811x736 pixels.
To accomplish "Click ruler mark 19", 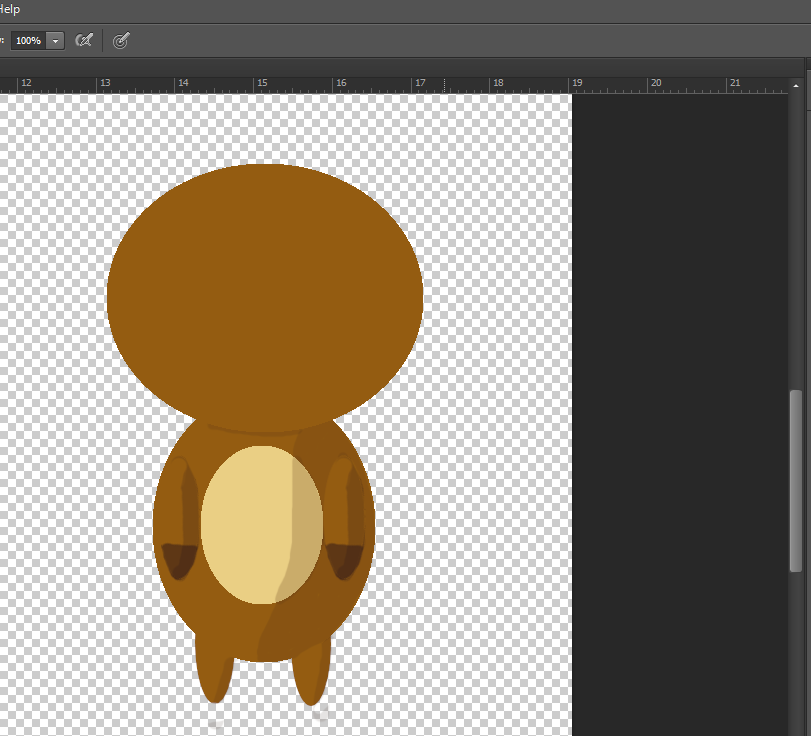I will tap(577, 83).
